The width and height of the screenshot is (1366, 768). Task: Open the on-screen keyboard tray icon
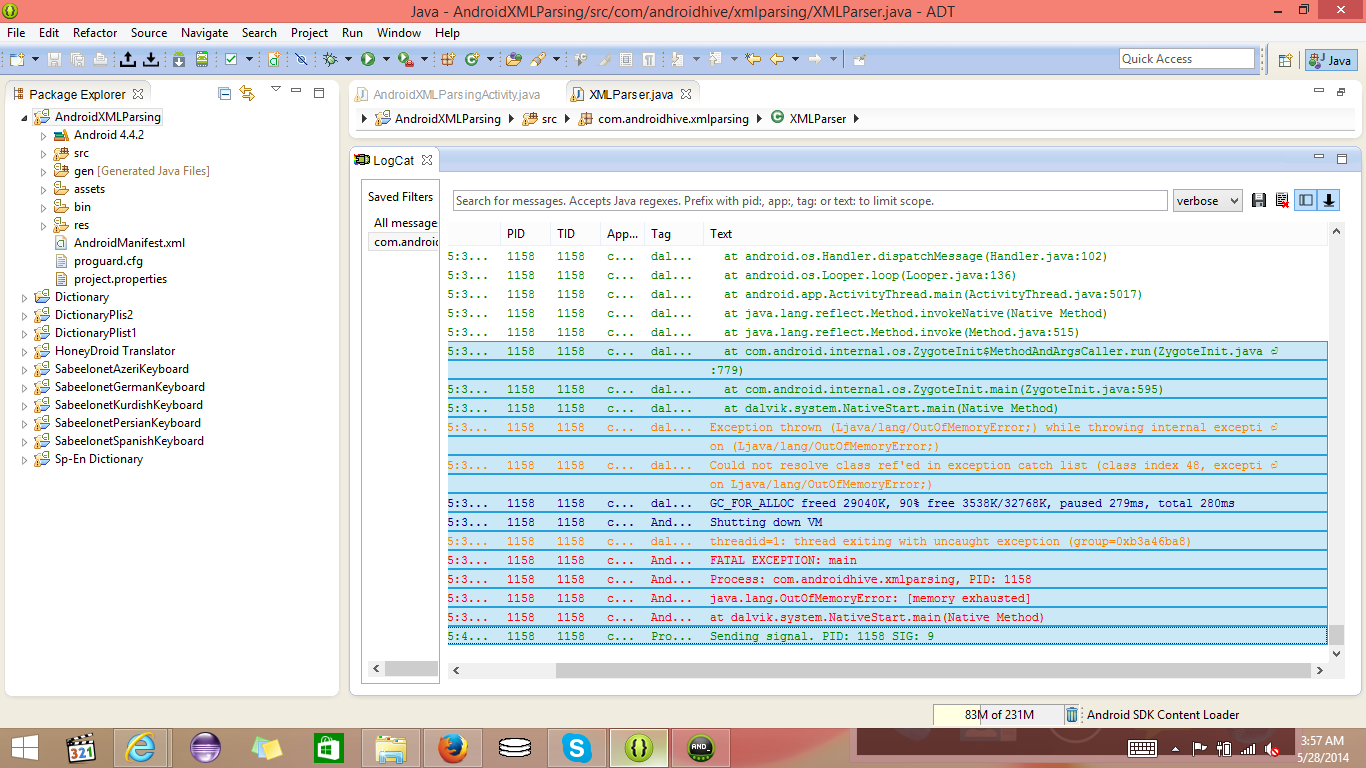(1142, 748)
